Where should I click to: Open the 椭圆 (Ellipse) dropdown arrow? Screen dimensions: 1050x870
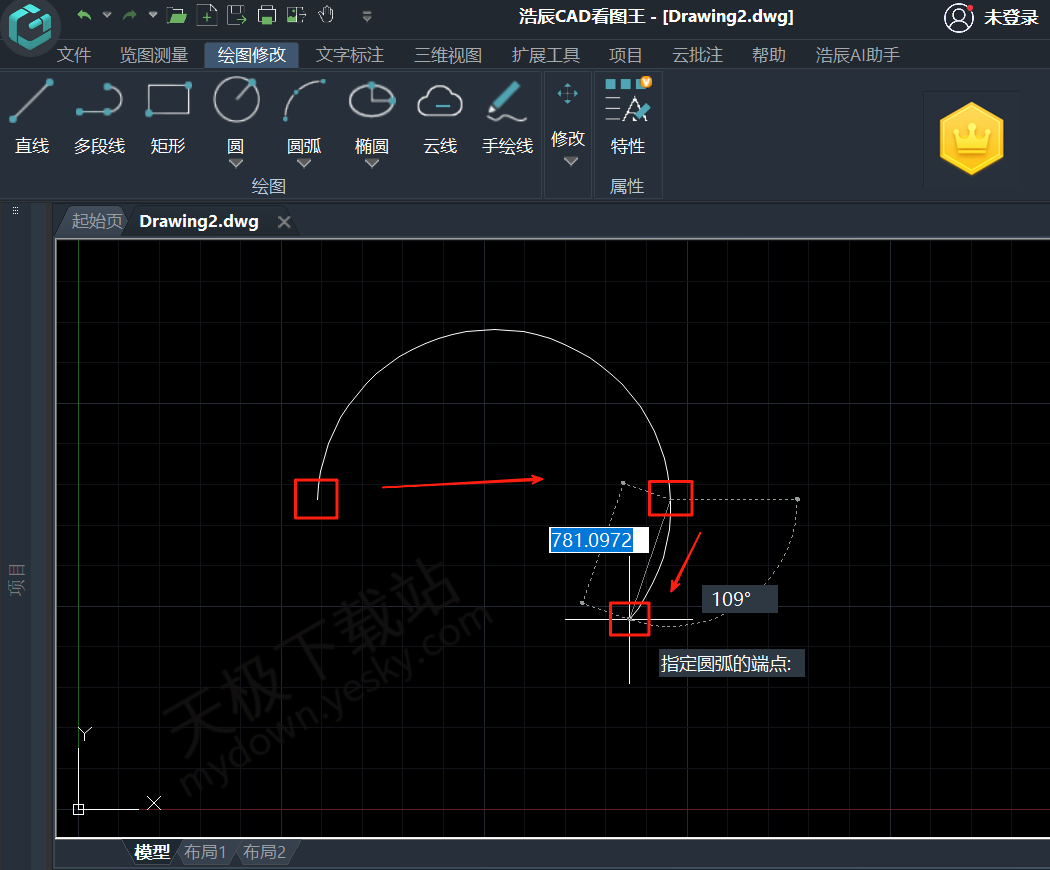(372, 164)
